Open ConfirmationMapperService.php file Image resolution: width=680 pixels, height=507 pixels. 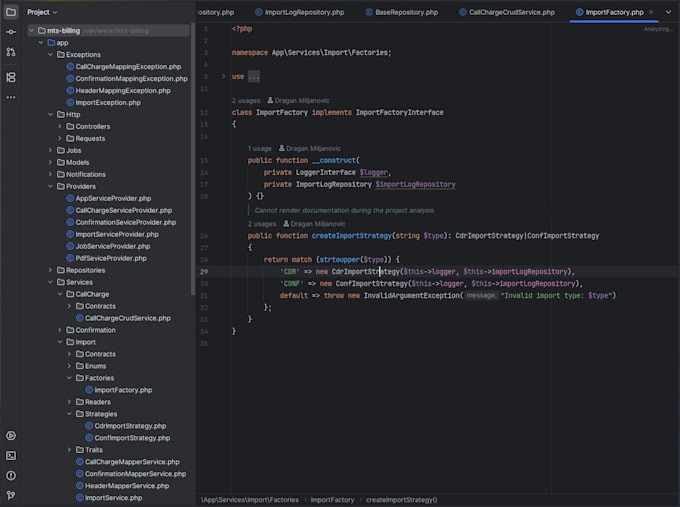(x=131, y=474)
